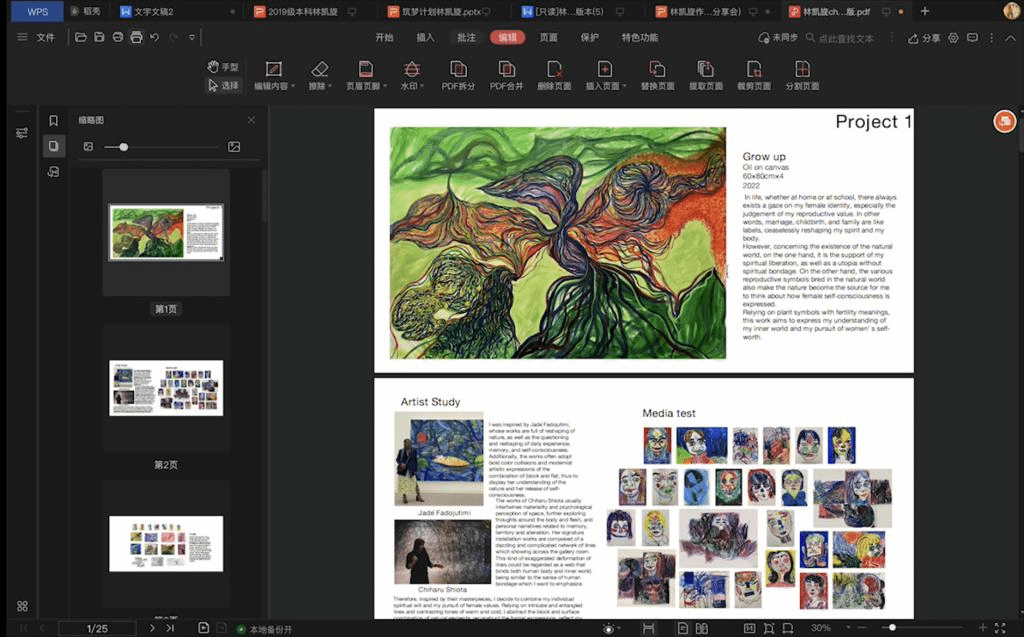Toggle the 选择 selection tool mode
1024x637 pixels.
[223, 85]
